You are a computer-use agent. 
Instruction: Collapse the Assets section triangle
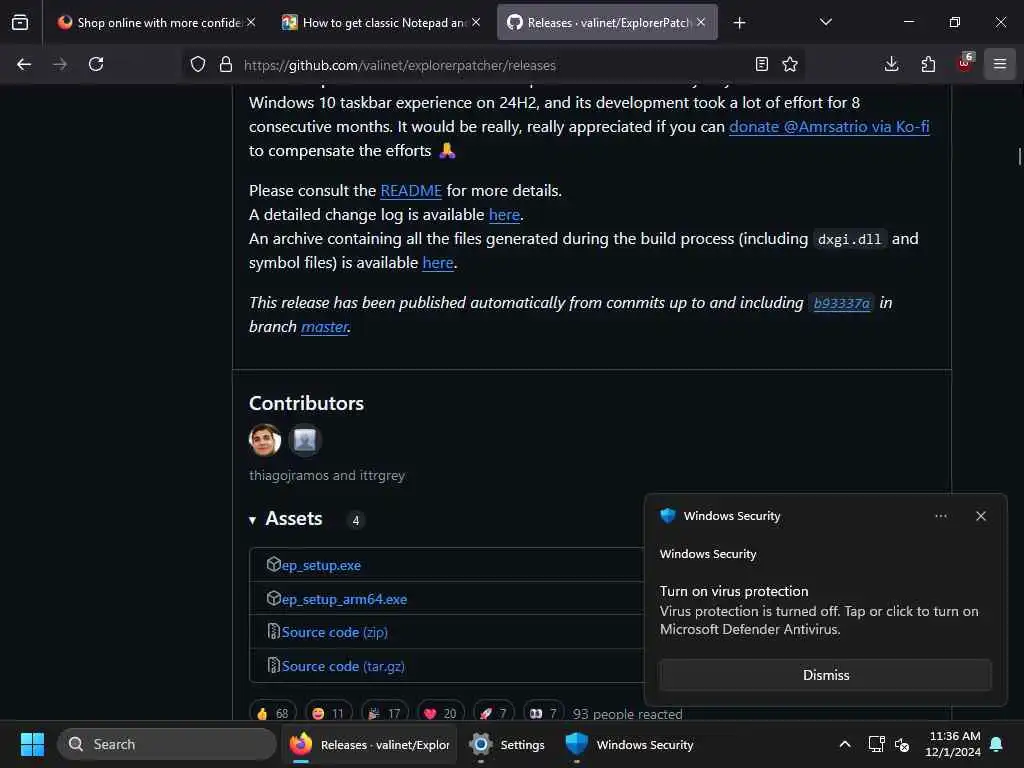click(253, 520)
